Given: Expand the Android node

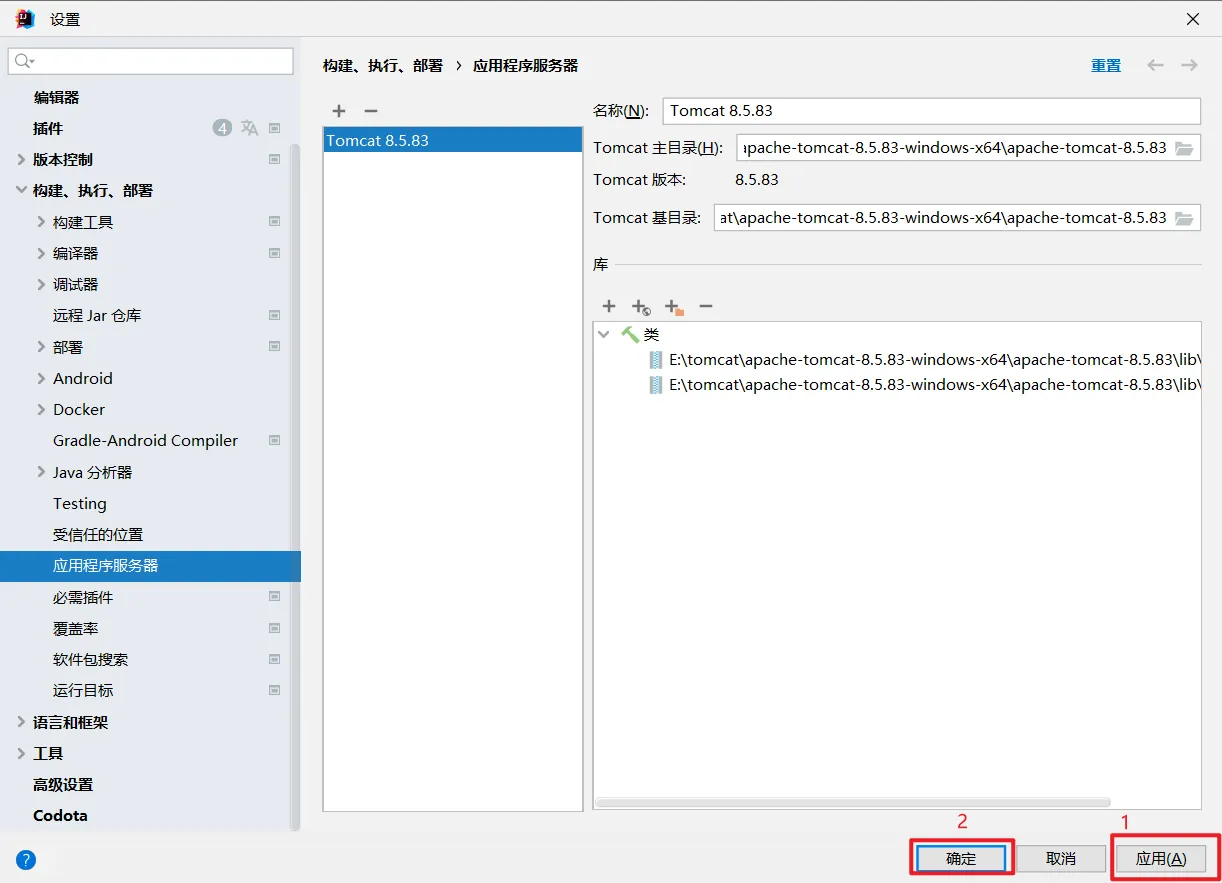Looking at the screenshot, I should point(41,378).
